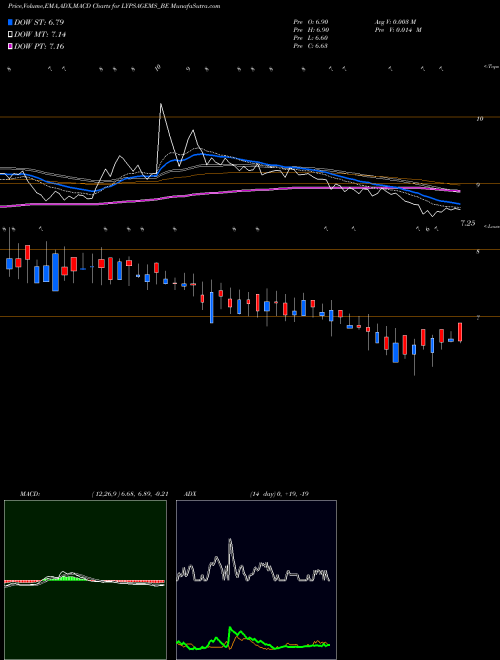Open the dark blue ADX chart panel

tap(256, 580)
